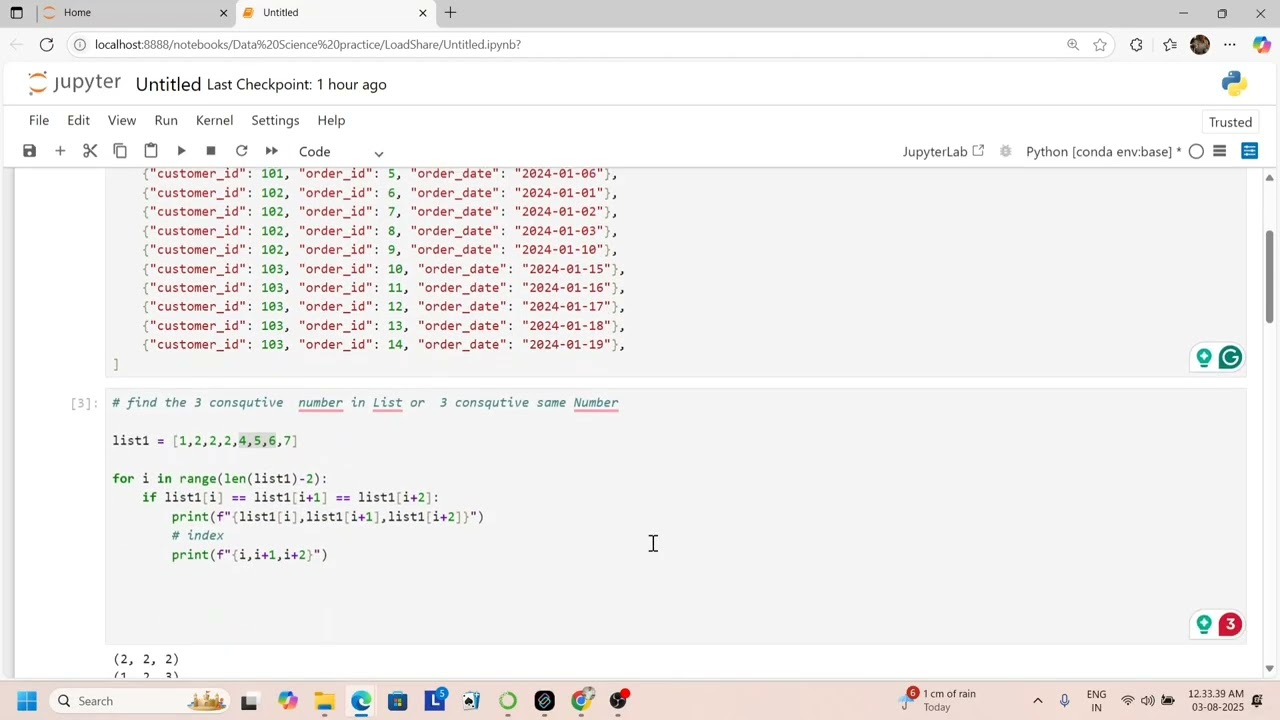Open the cell type Code dropdown
The width and height of the screenshot is (1280, 720).
pyautogui.click(x=341, y=152)
